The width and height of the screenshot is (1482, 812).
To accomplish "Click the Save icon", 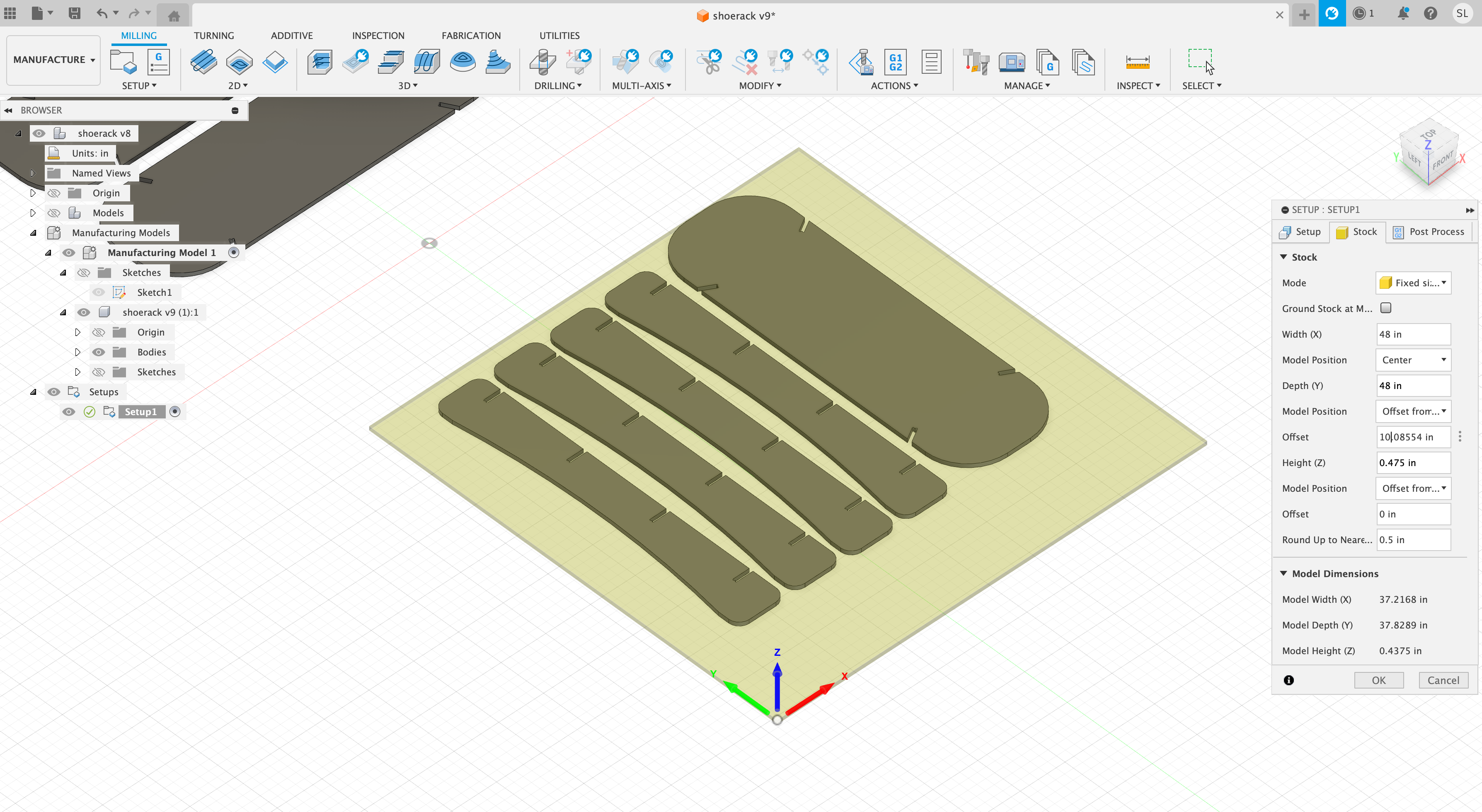I will [x=74, y=13].
